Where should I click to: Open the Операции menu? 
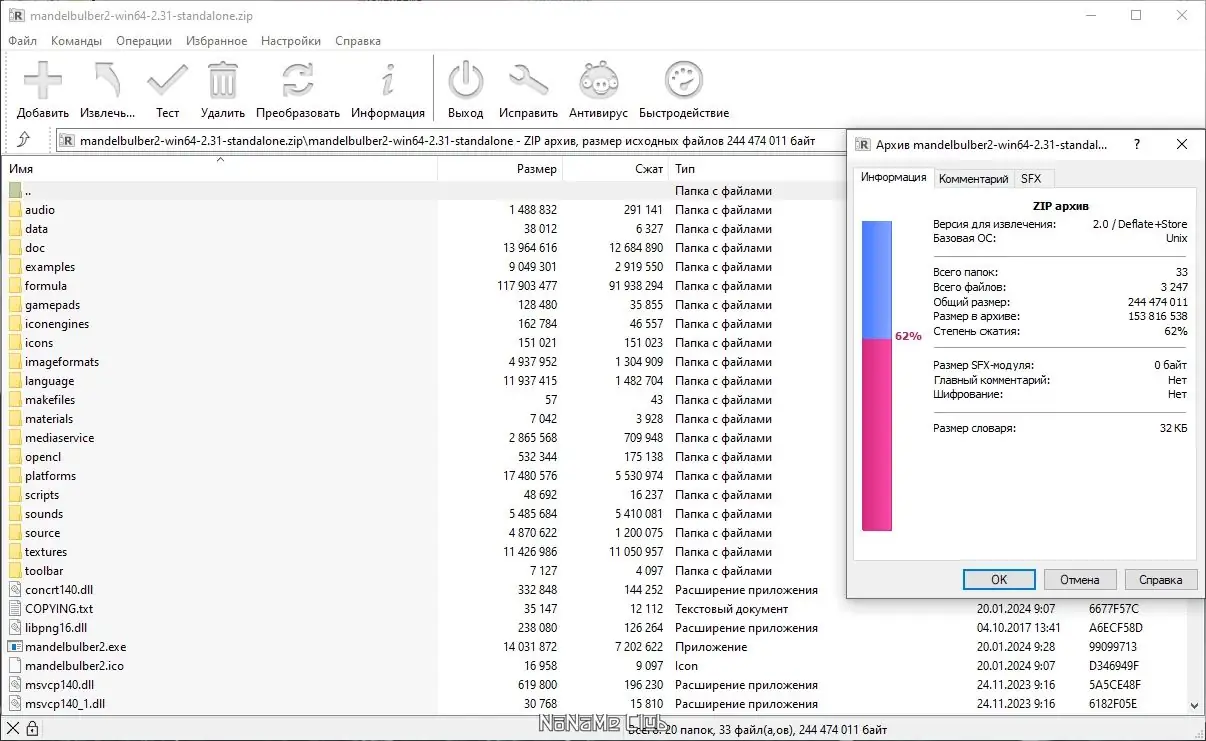click(x=144, y=41)
